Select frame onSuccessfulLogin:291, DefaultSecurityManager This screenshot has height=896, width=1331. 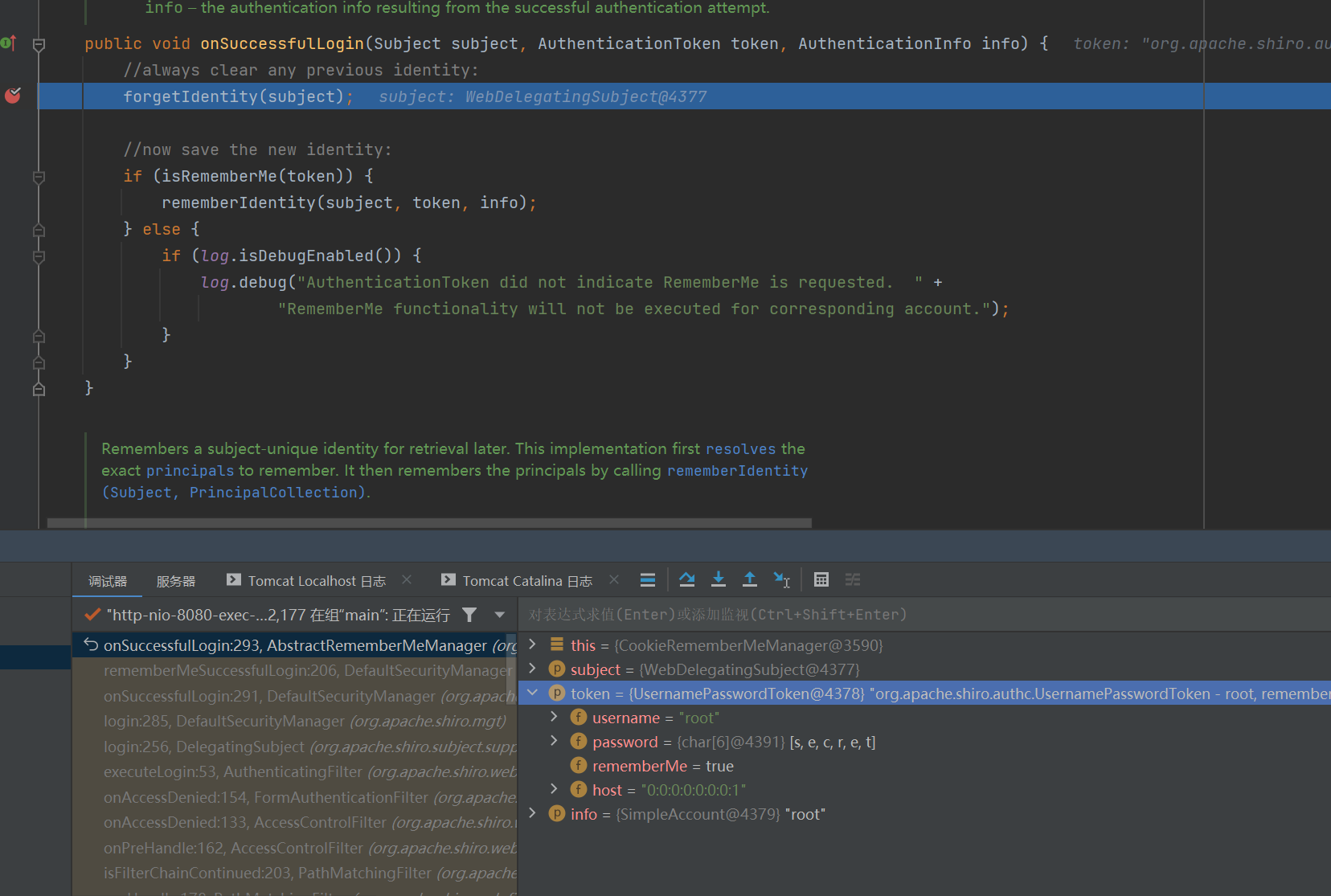pos(295,696)
